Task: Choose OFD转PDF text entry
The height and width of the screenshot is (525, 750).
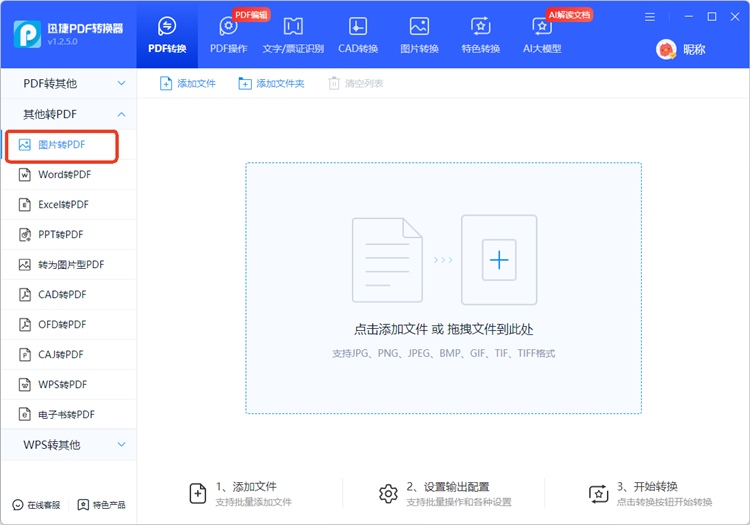Action: (62, 325)
